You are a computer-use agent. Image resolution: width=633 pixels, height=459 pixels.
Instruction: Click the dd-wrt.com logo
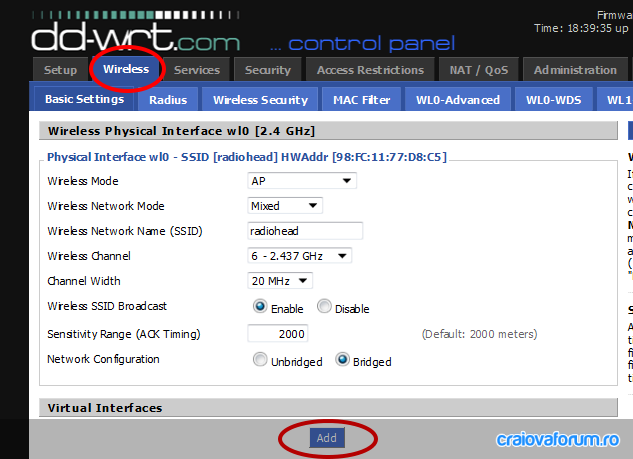coord(136,37)
